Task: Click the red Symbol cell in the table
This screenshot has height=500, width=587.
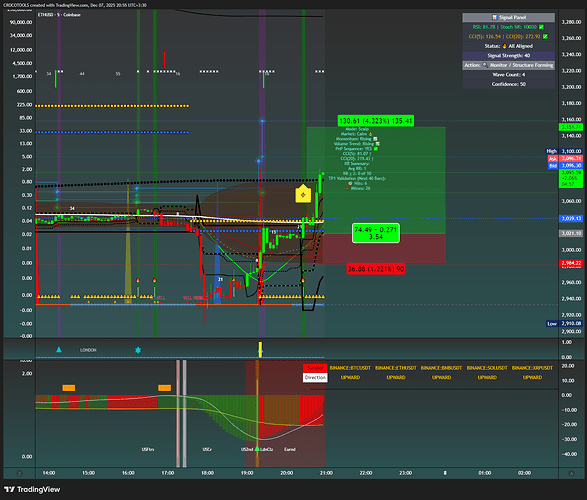Action: pos(315,368)
